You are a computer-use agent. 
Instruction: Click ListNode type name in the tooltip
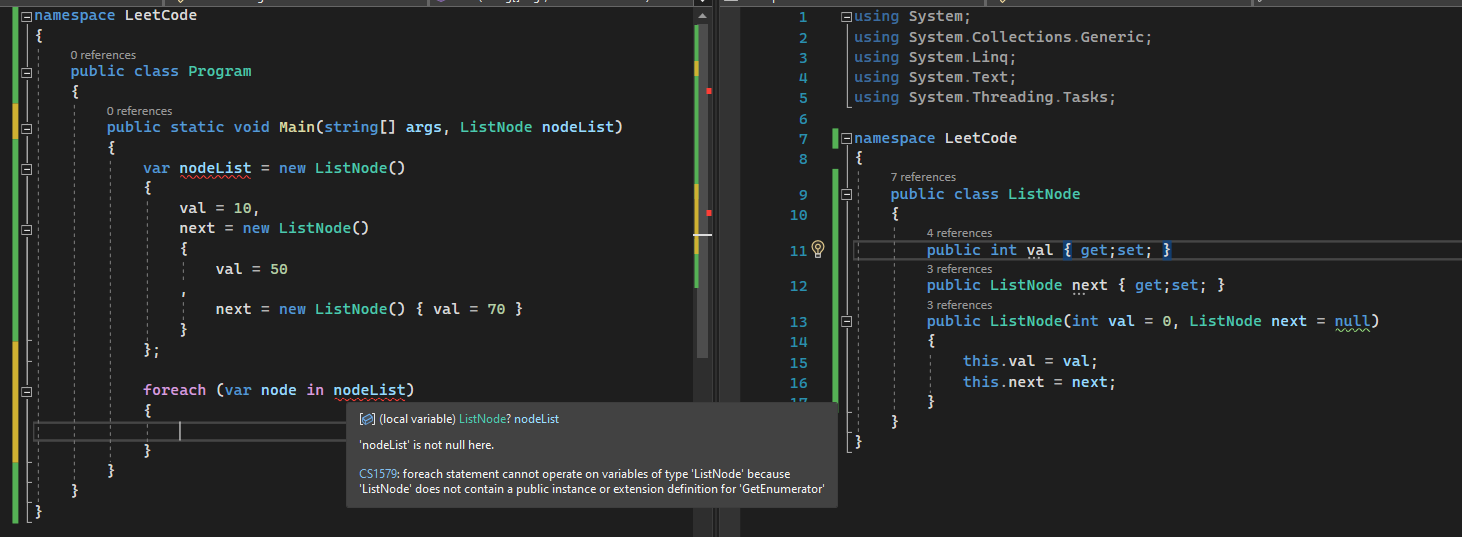coord(482,419)
